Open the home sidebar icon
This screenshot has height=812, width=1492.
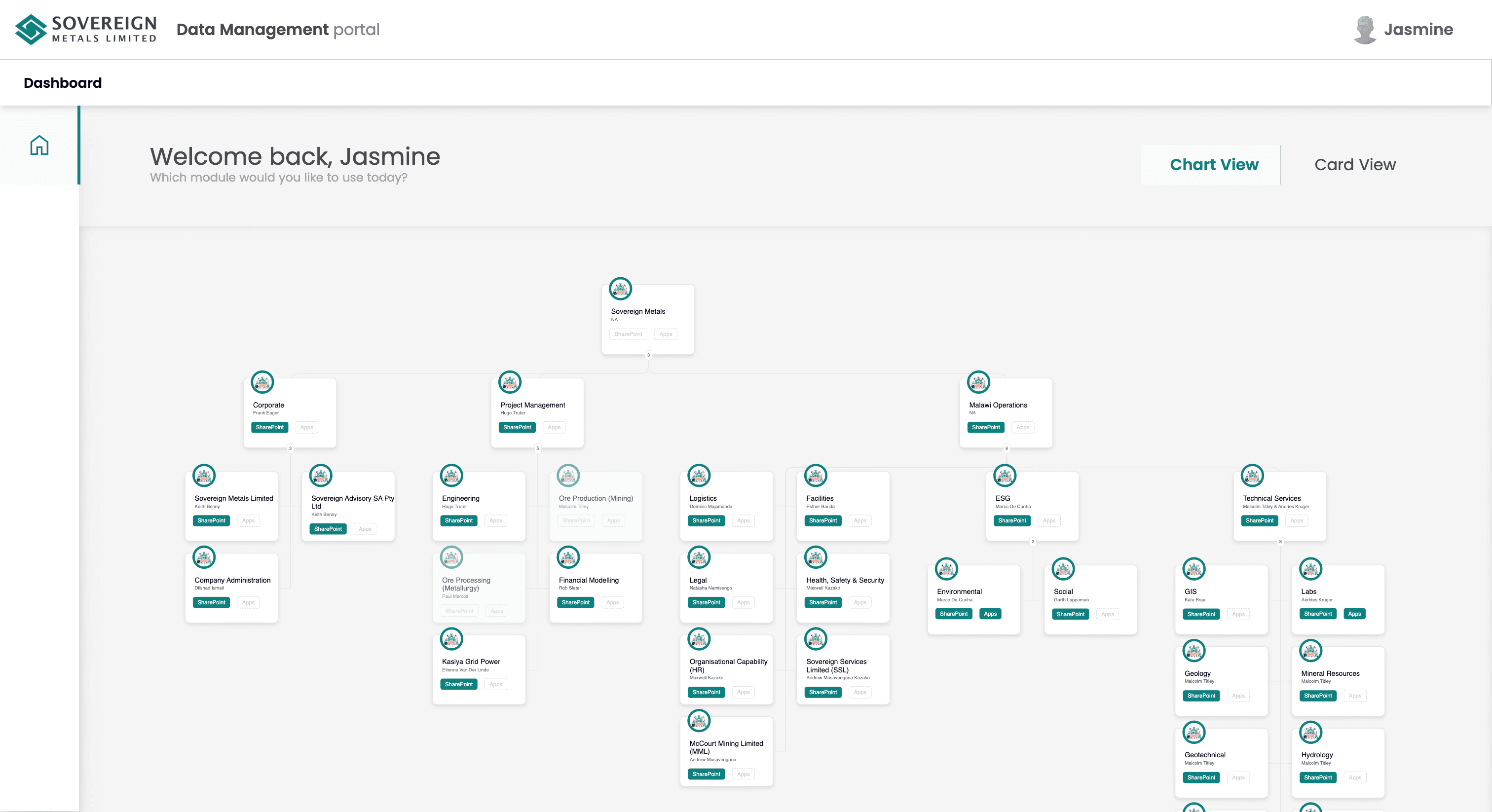[x=39, y=145]
